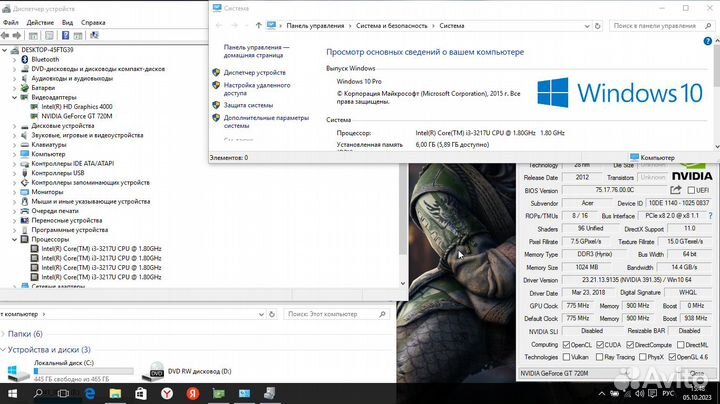
Task: Click the Локальный диск (C:) usage bar
Action: pos(84,371)
